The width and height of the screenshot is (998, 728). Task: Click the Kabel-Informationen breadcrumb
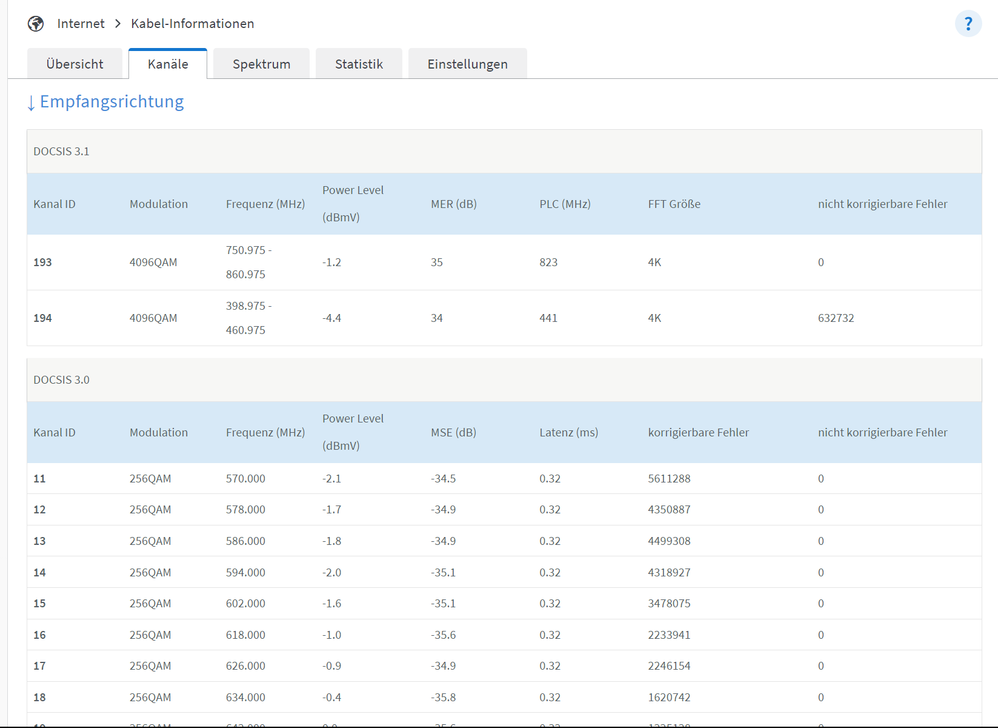point(192,23)
